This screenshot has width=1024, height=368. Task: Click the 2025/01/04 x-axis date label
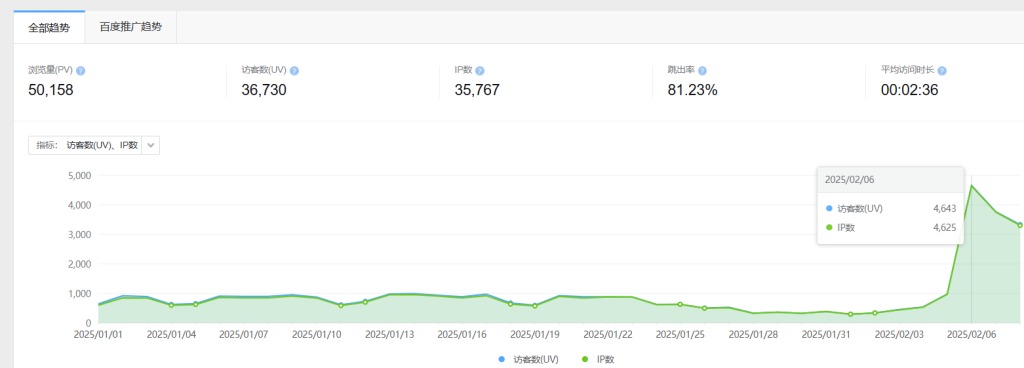[x=171, y=334]
